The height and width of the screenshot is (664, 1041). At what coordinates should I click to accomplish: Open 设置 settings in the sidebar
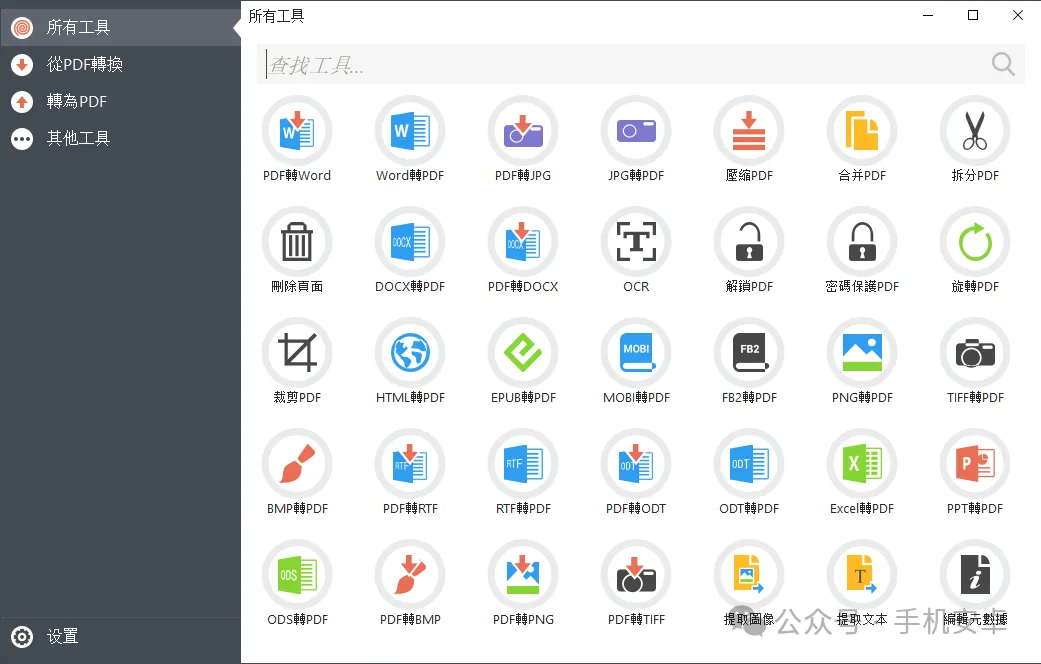tap(120, 637)
